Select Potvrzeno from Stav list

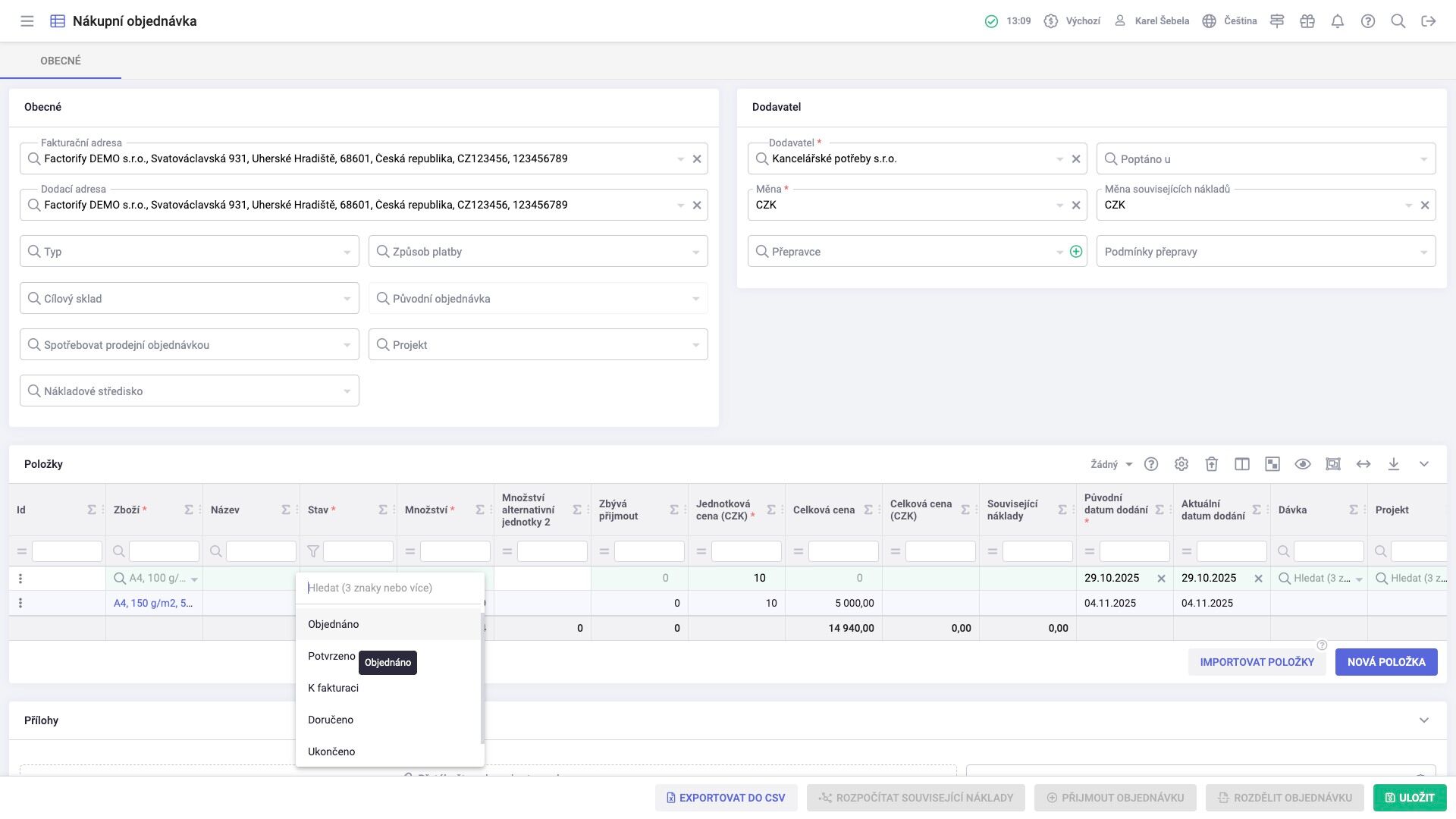331,656
